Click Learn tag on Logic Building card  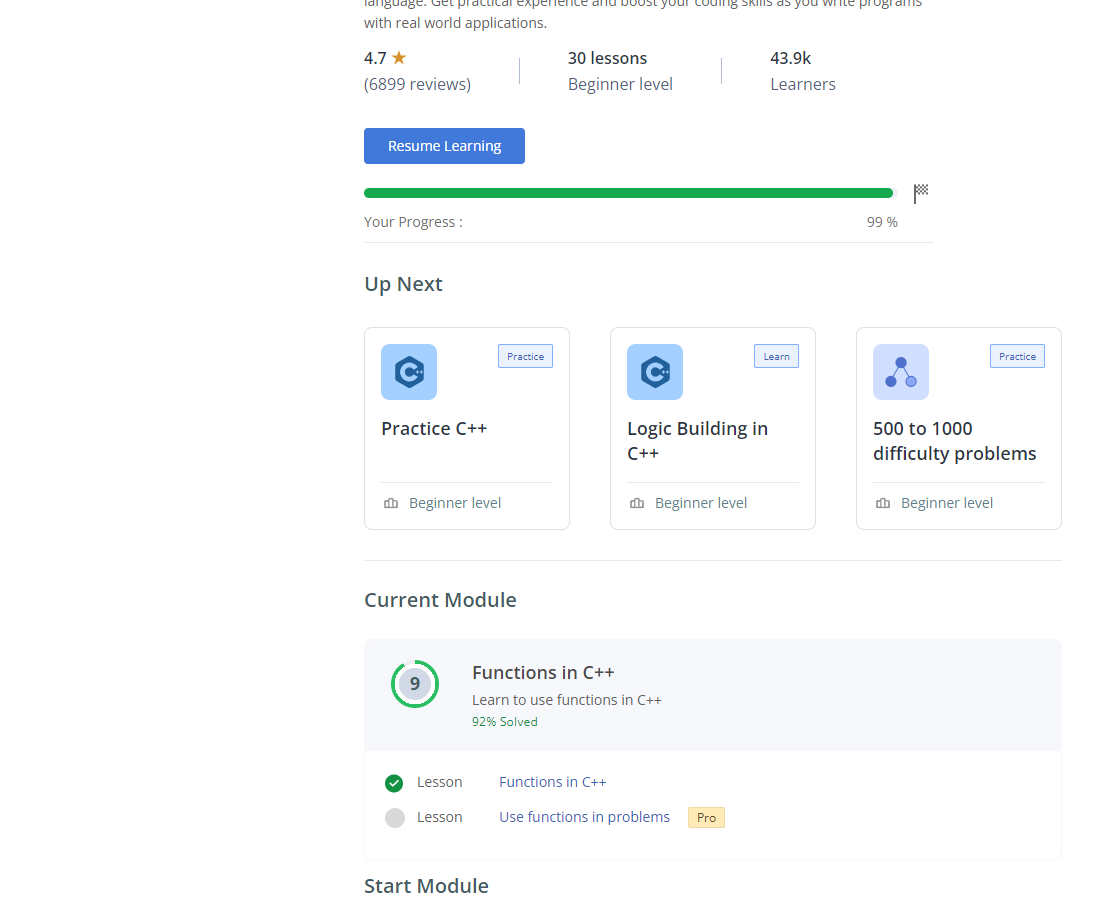[777, 356]
